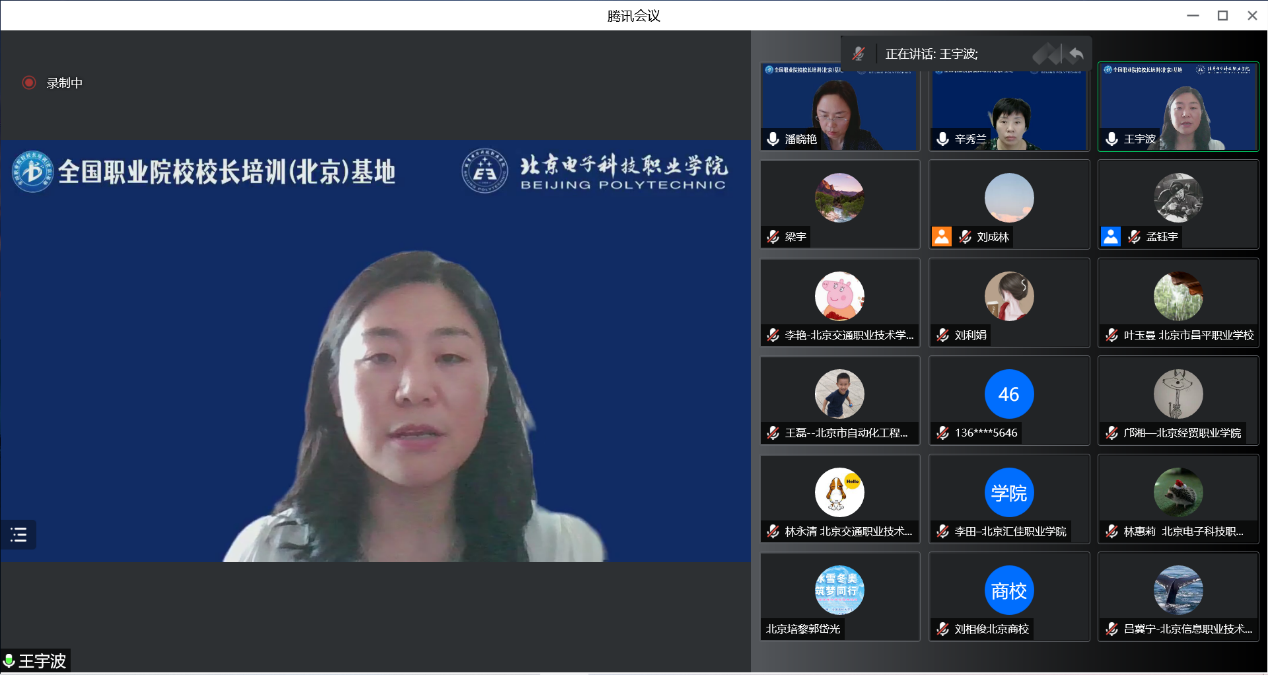Click the muted mic icon on 梁宇's tile
Viewport: 1268px width, 675px height.
[x=773, y=237]
